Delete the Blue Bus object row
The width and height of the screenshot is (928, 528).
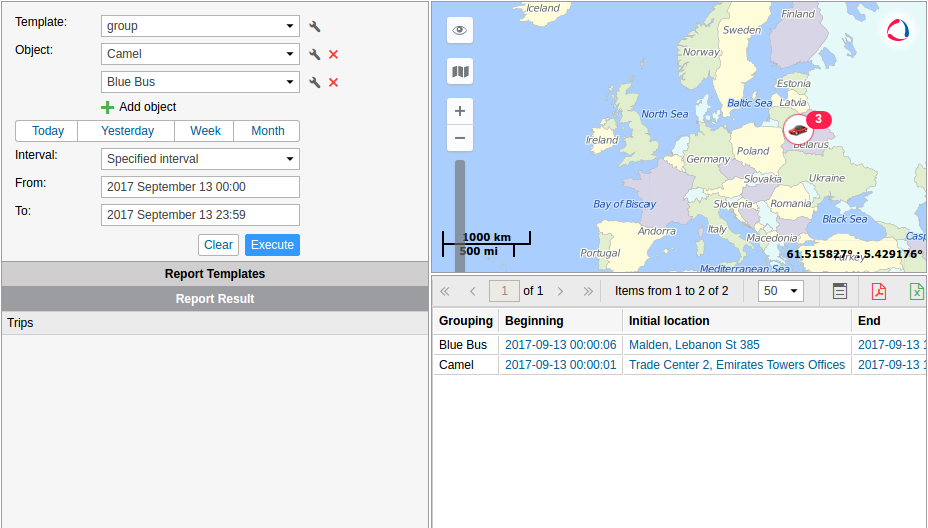click(334, 83)
